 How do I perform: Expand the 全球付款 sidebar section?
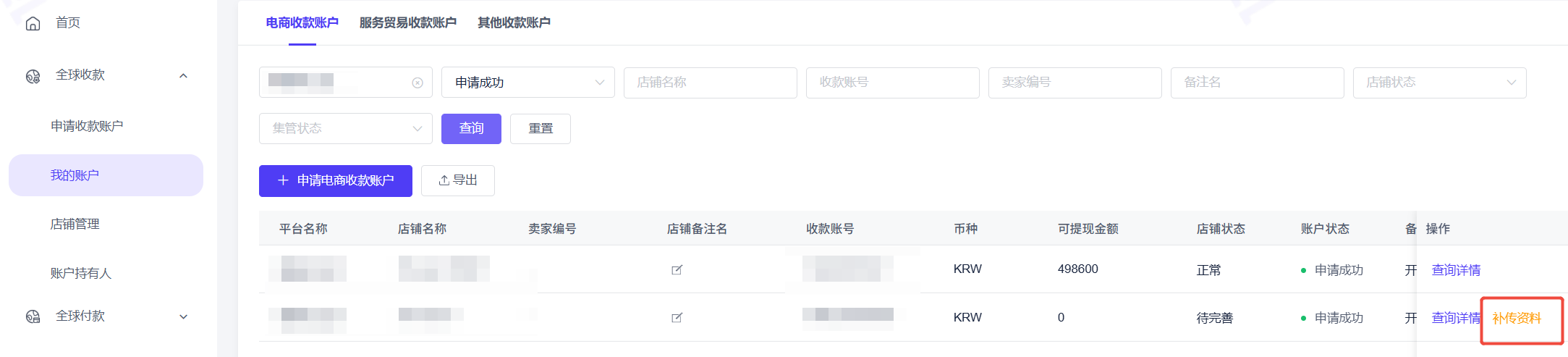(183, 316)
